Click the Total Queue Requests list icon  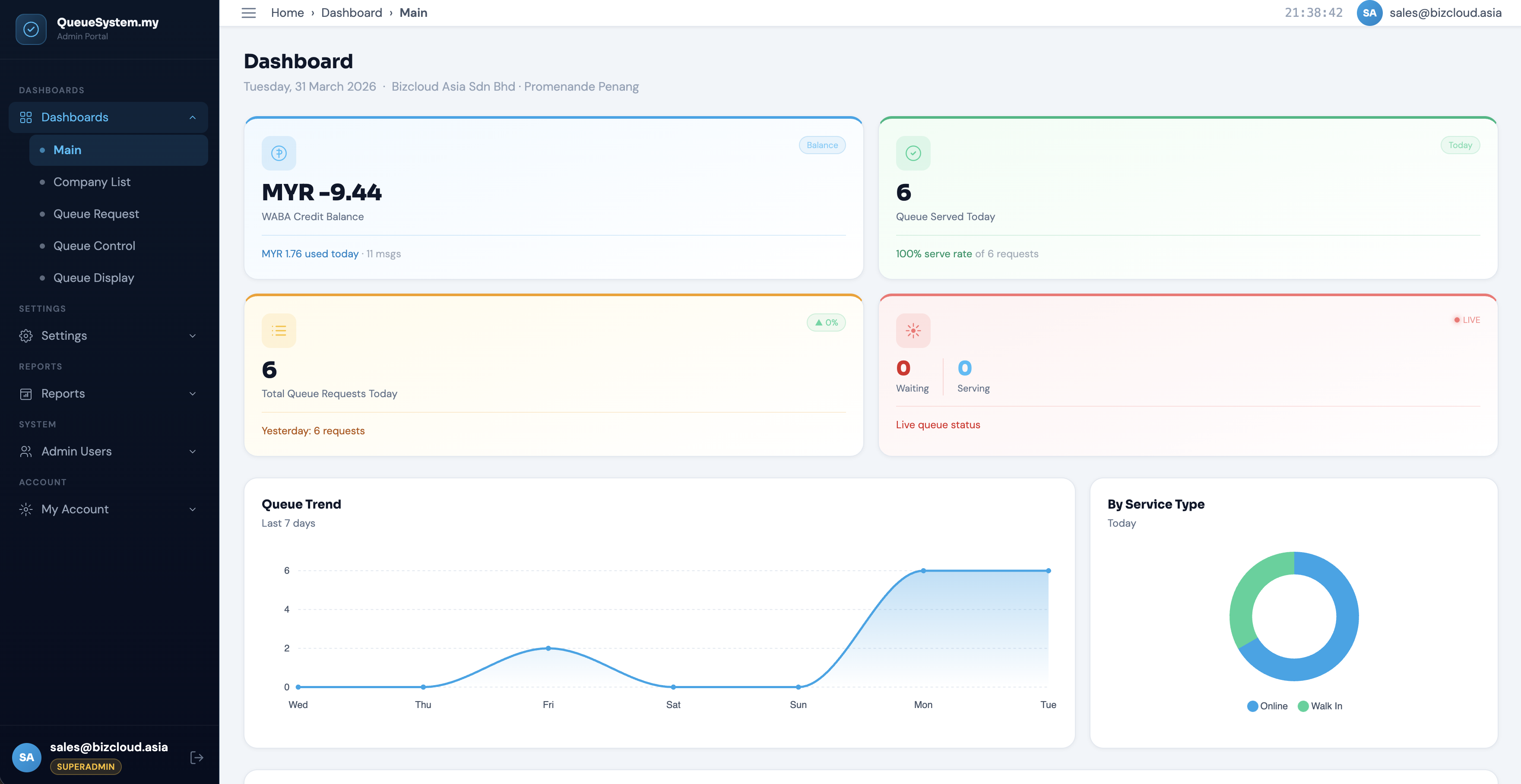279,331
